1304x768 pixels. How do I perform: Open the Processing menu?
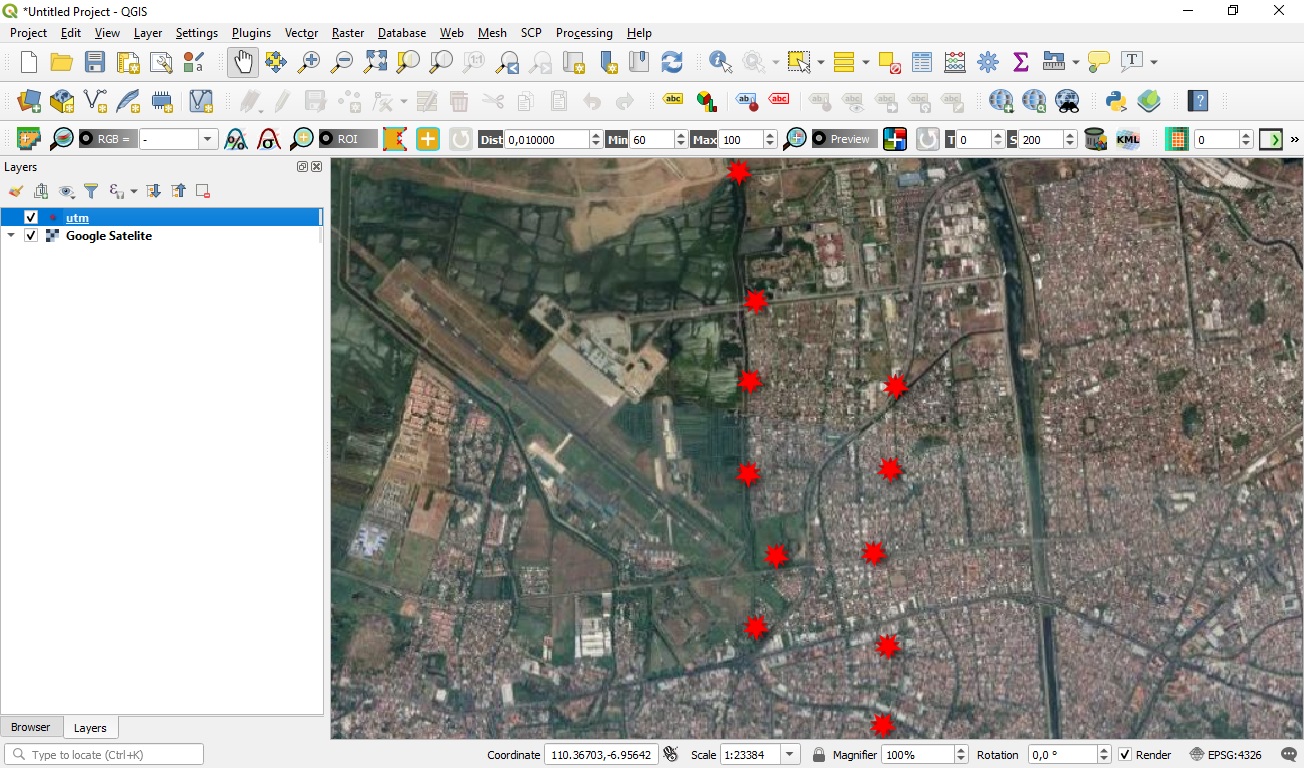point(584,33)
